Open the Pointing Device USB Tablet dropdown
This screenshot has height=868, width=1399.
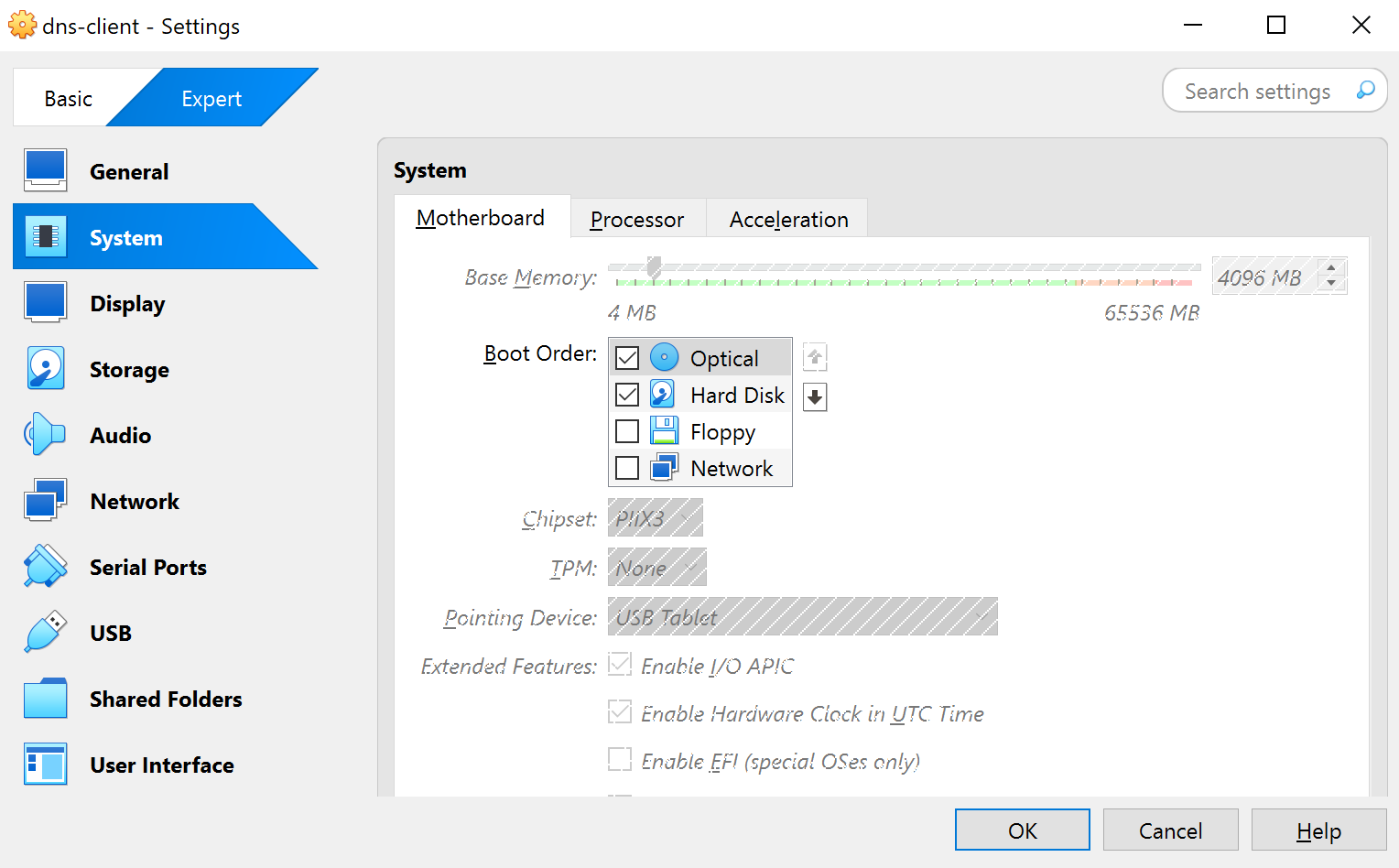click(803, 617)
